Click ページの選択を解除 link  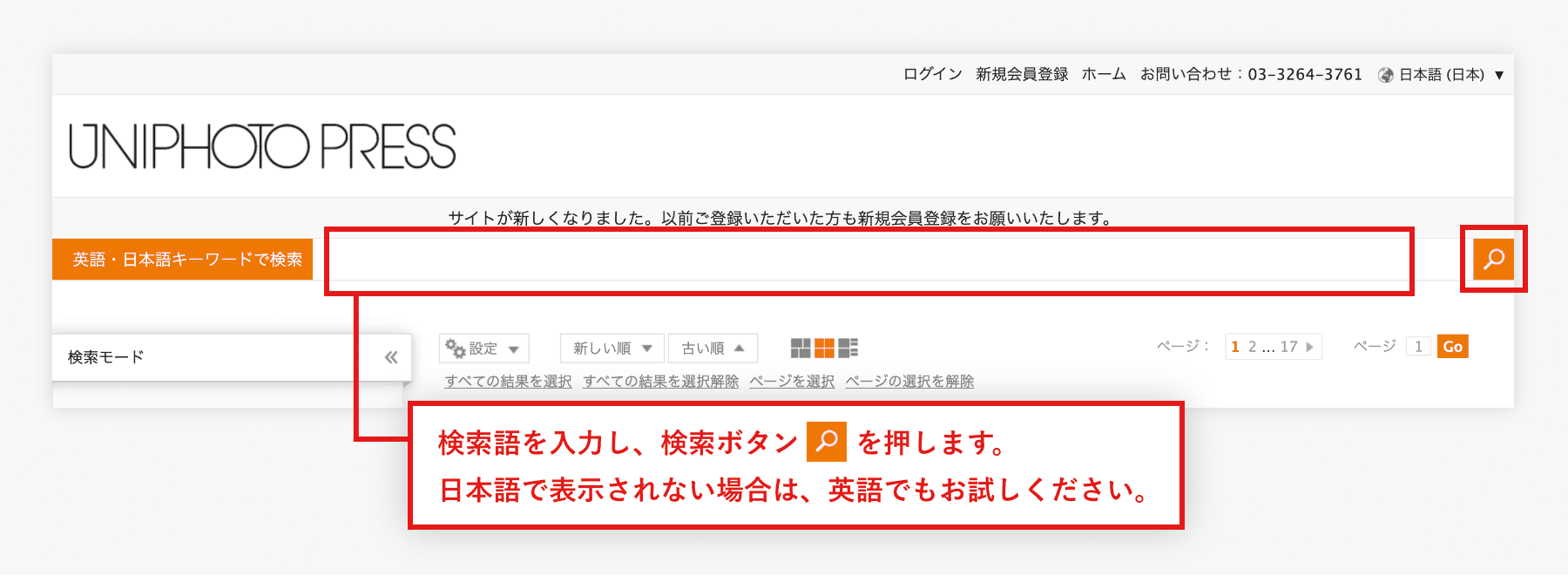point(909,382)
